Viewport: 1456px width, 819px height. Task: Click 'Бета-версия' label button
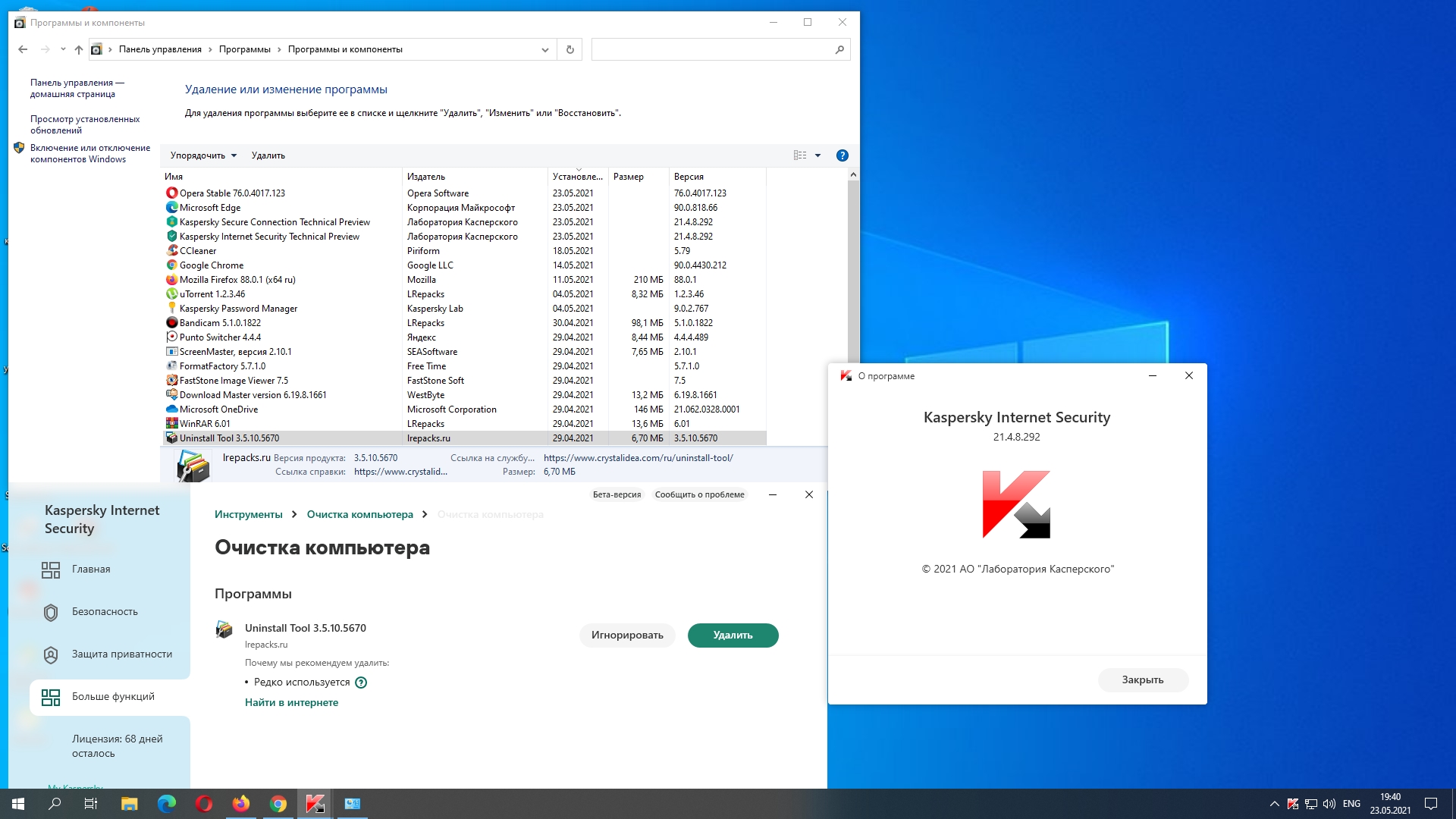coord(617,494)
